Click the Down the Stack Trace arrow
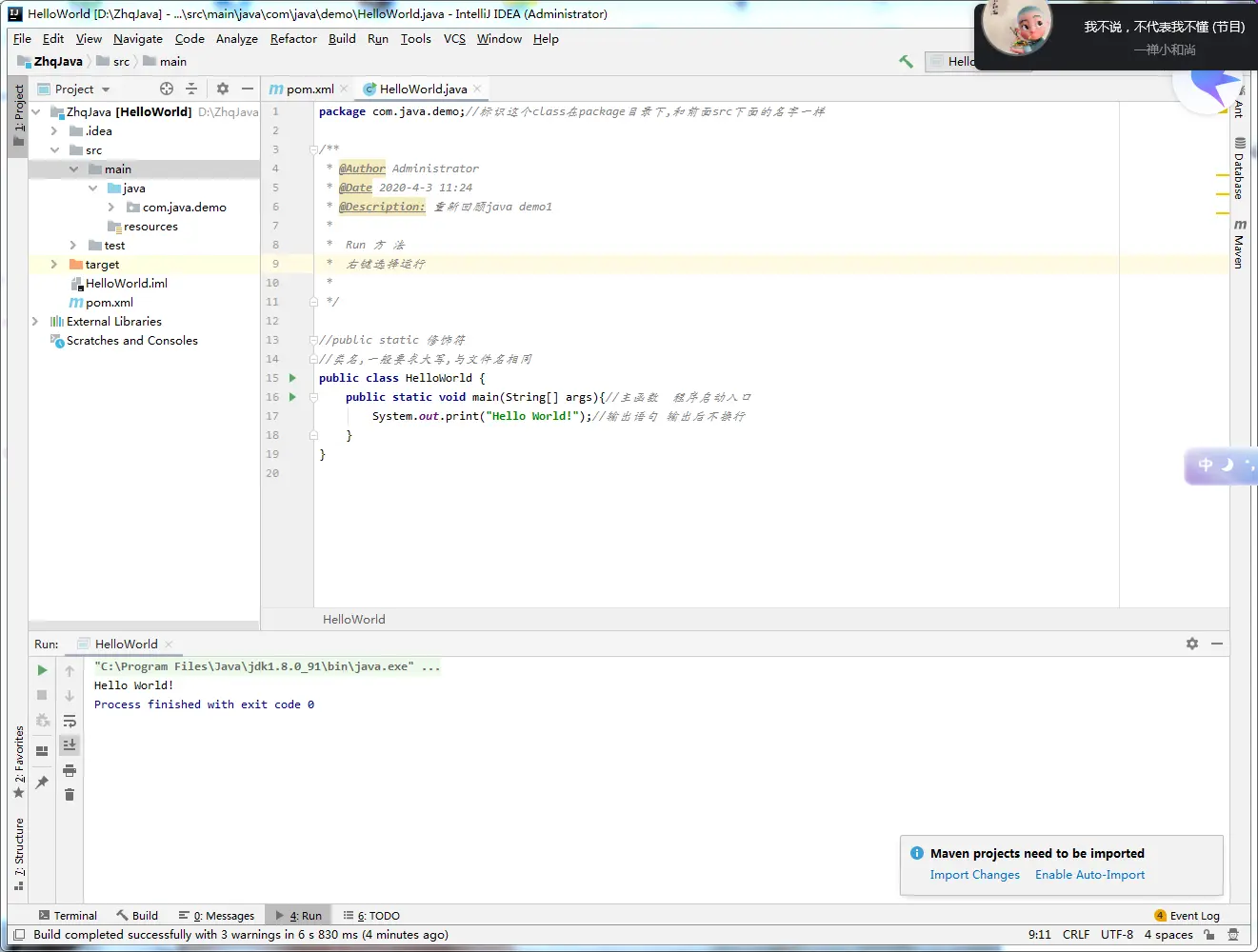 pos(70,695)
